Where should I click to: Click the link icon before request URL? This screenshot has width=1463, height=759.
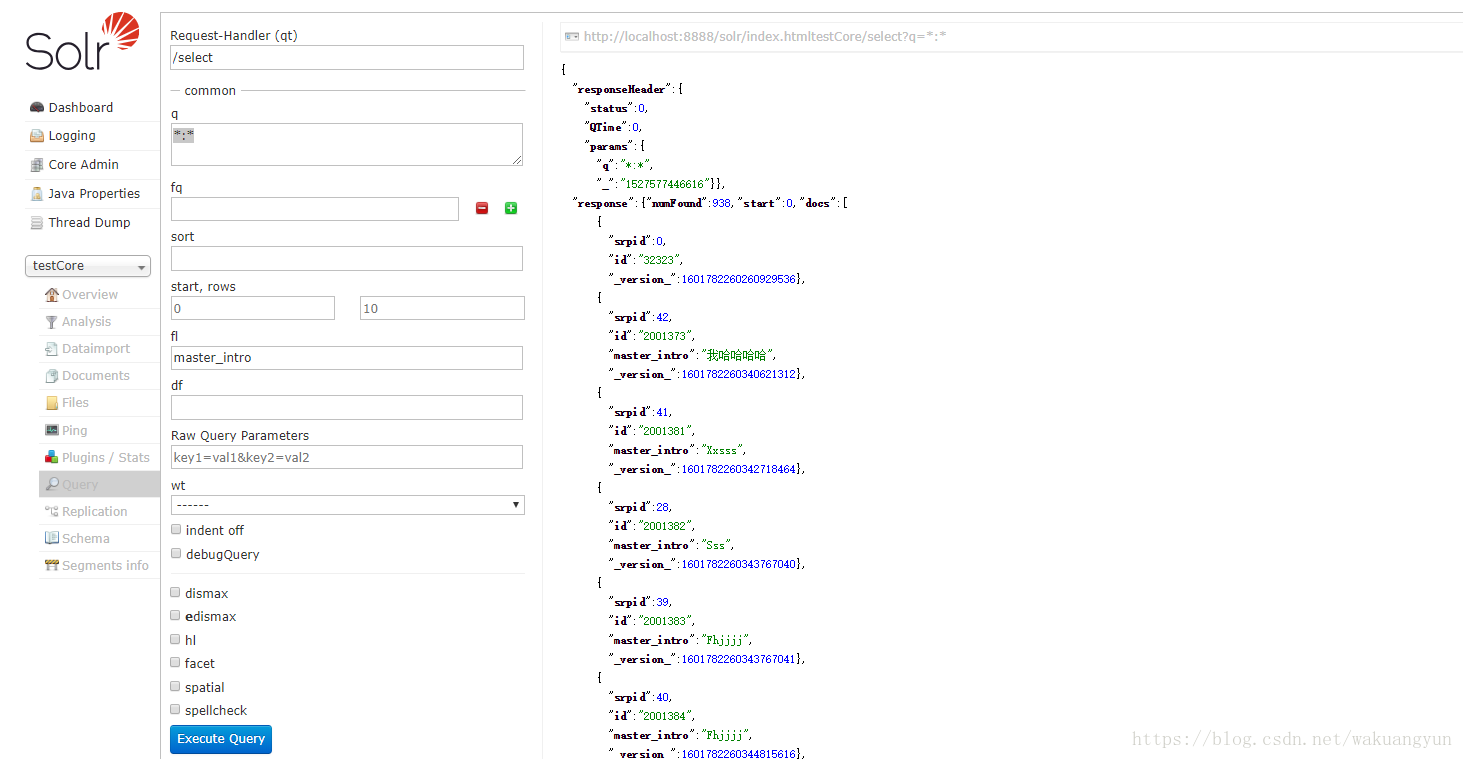572,36
